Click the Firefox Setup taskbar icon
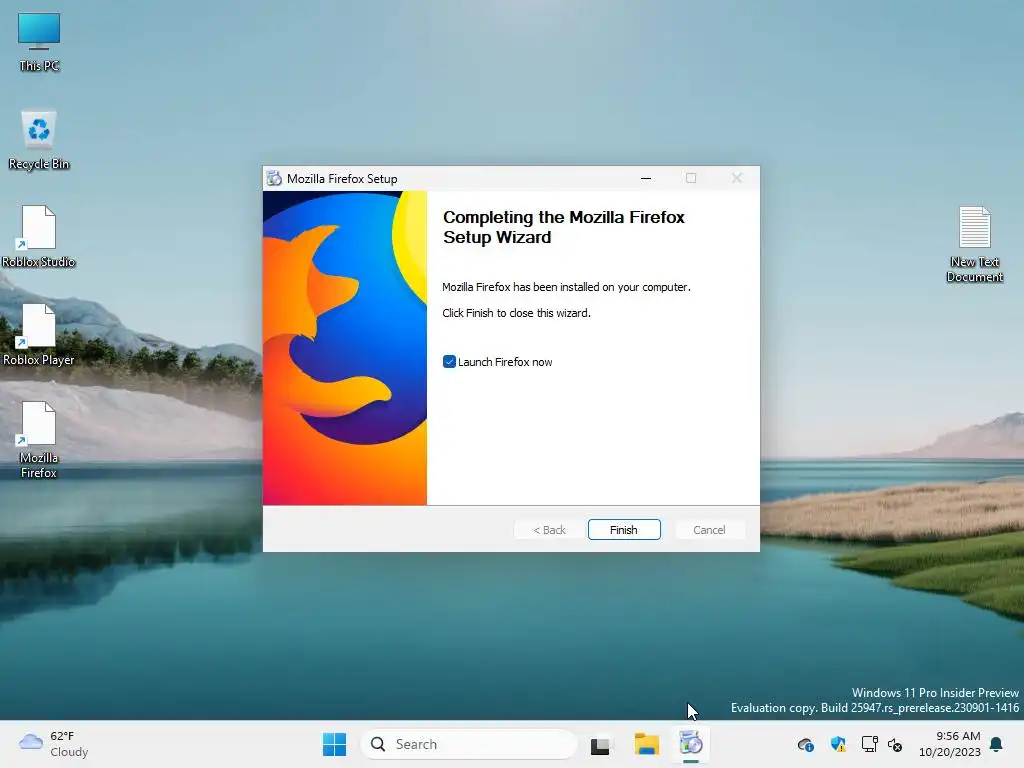Image resolution: width=1024 pixels, height=768 pixels. pyautogui.click(x=691, y=744)
